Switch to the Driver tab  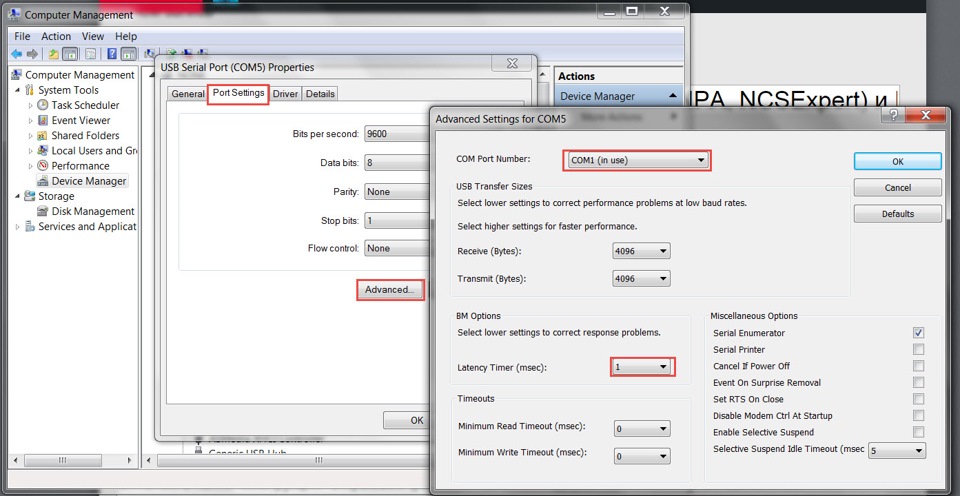(x=285, y=94)
